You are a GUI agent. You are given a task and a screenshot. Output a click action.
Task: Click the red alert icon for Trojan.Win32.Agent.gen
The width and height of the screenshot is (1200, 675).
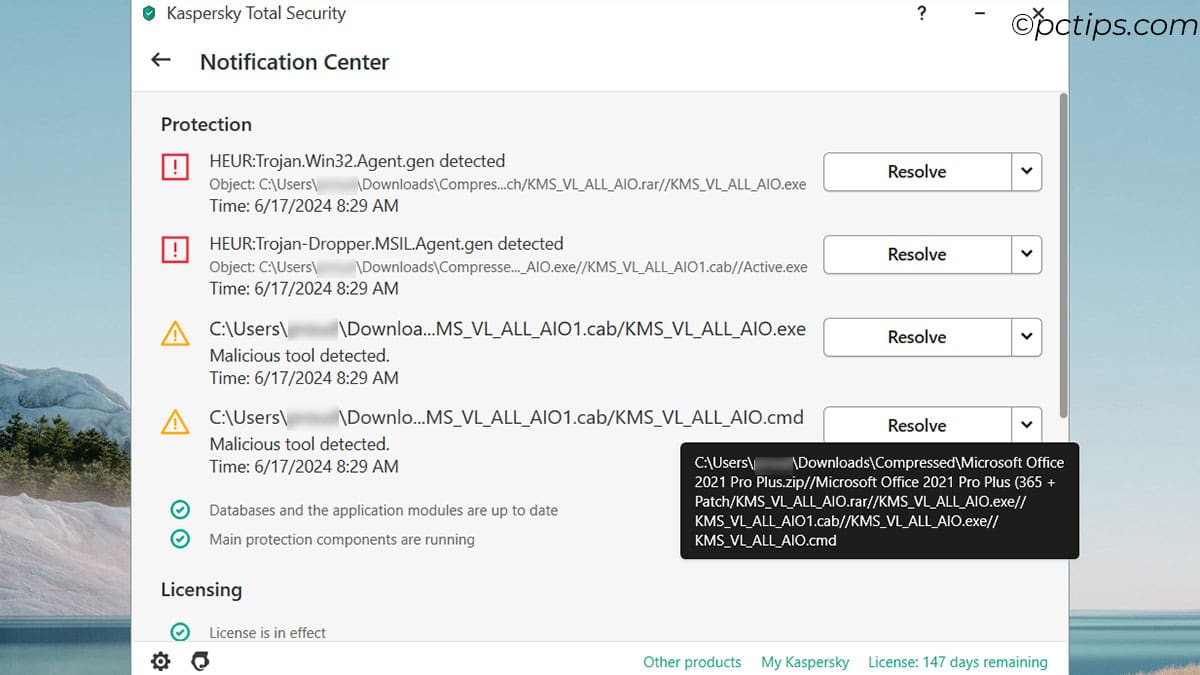point(175,168)
